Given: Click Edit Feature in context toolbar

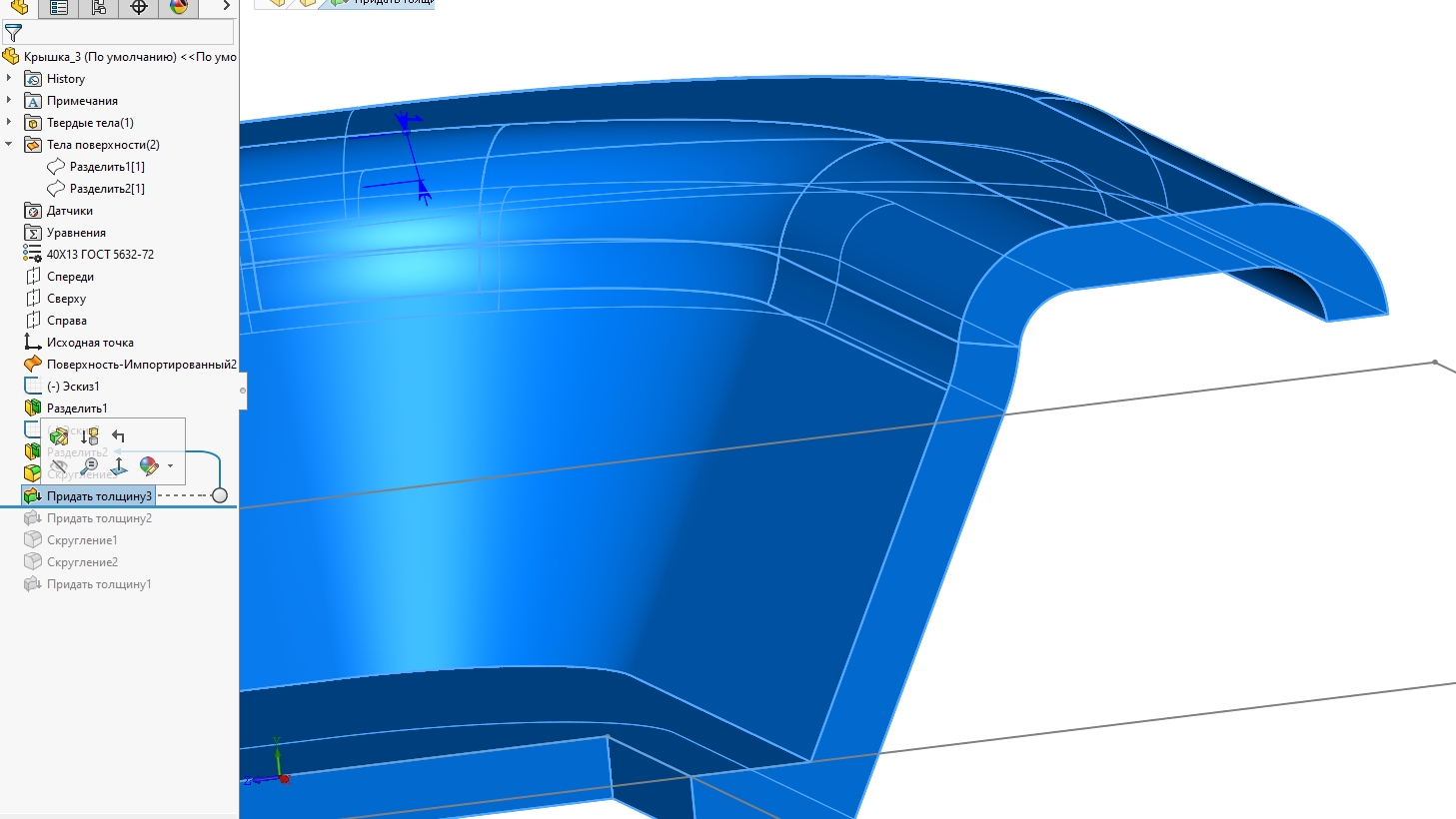Looking at the screenshot, I should click(x=59, y=436).
